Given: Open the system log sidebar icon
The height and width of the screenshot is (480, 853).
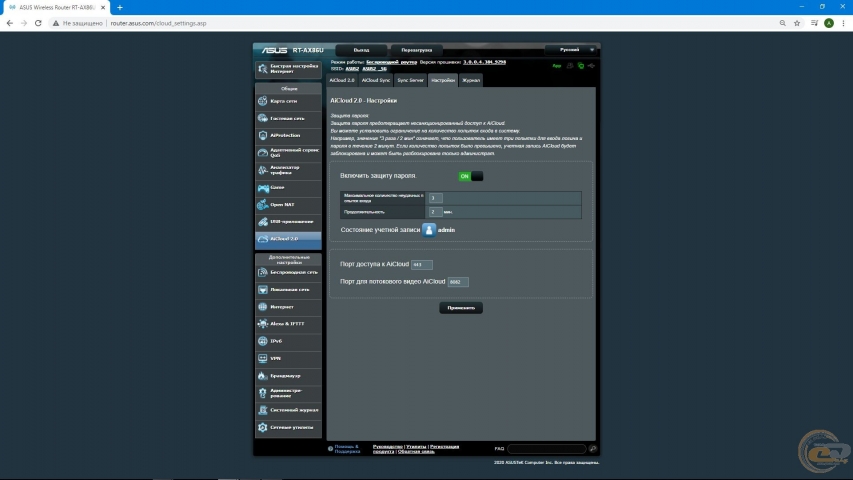Looking at the screenshot, I should tap(263, 410).
